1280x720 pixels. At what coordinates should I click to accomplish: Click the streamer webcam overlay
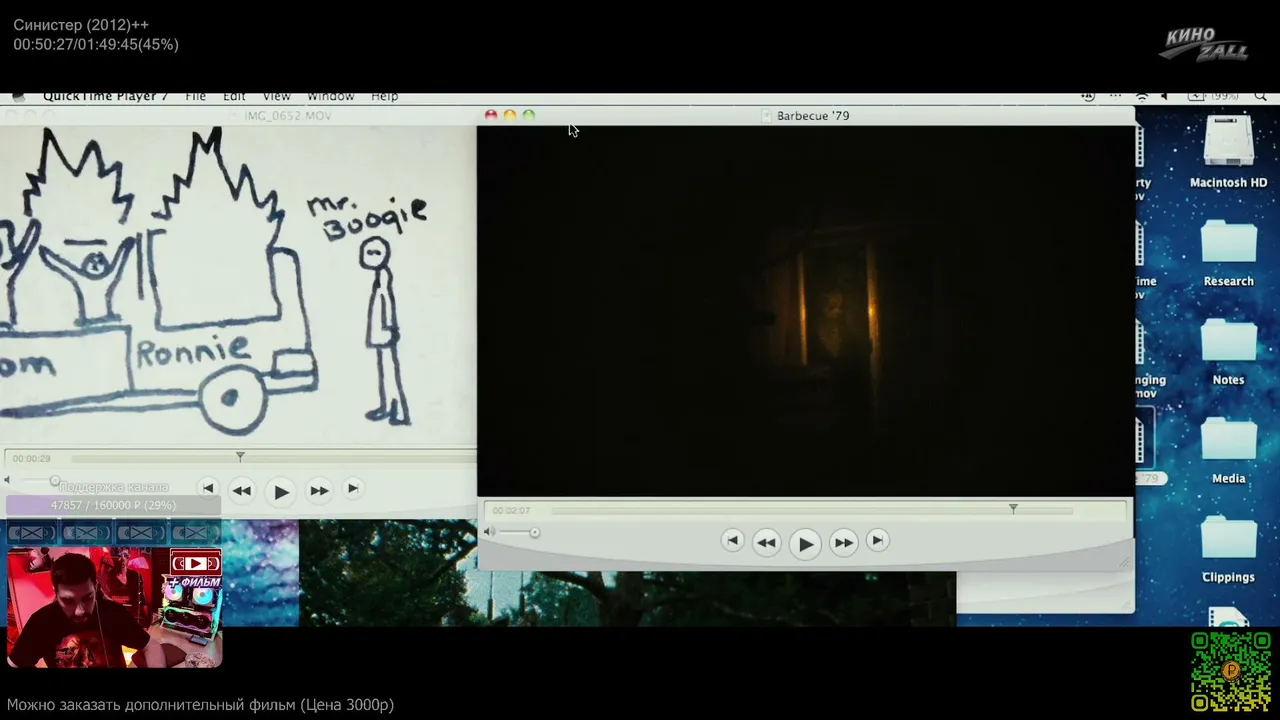pyautogui.click(x=114, y=606)
